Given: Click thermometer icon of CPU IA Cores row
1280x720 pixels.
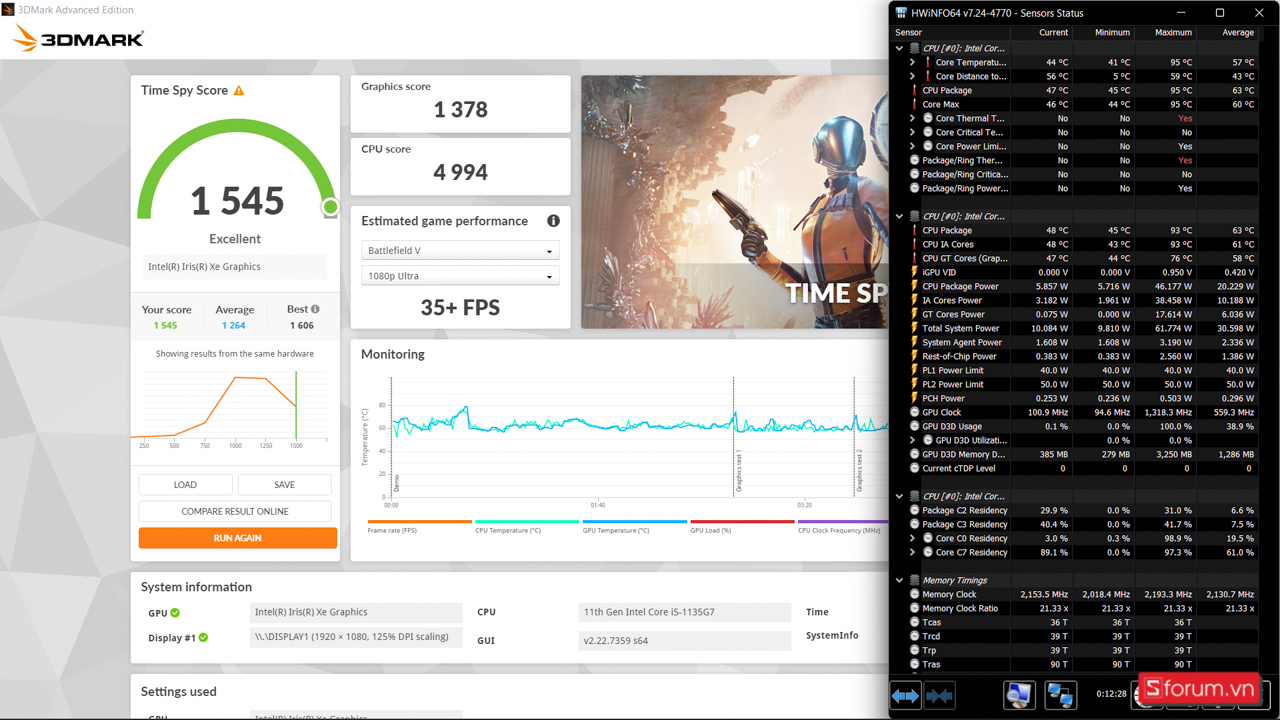Looking at the screenshot, I should click(914, 244).
